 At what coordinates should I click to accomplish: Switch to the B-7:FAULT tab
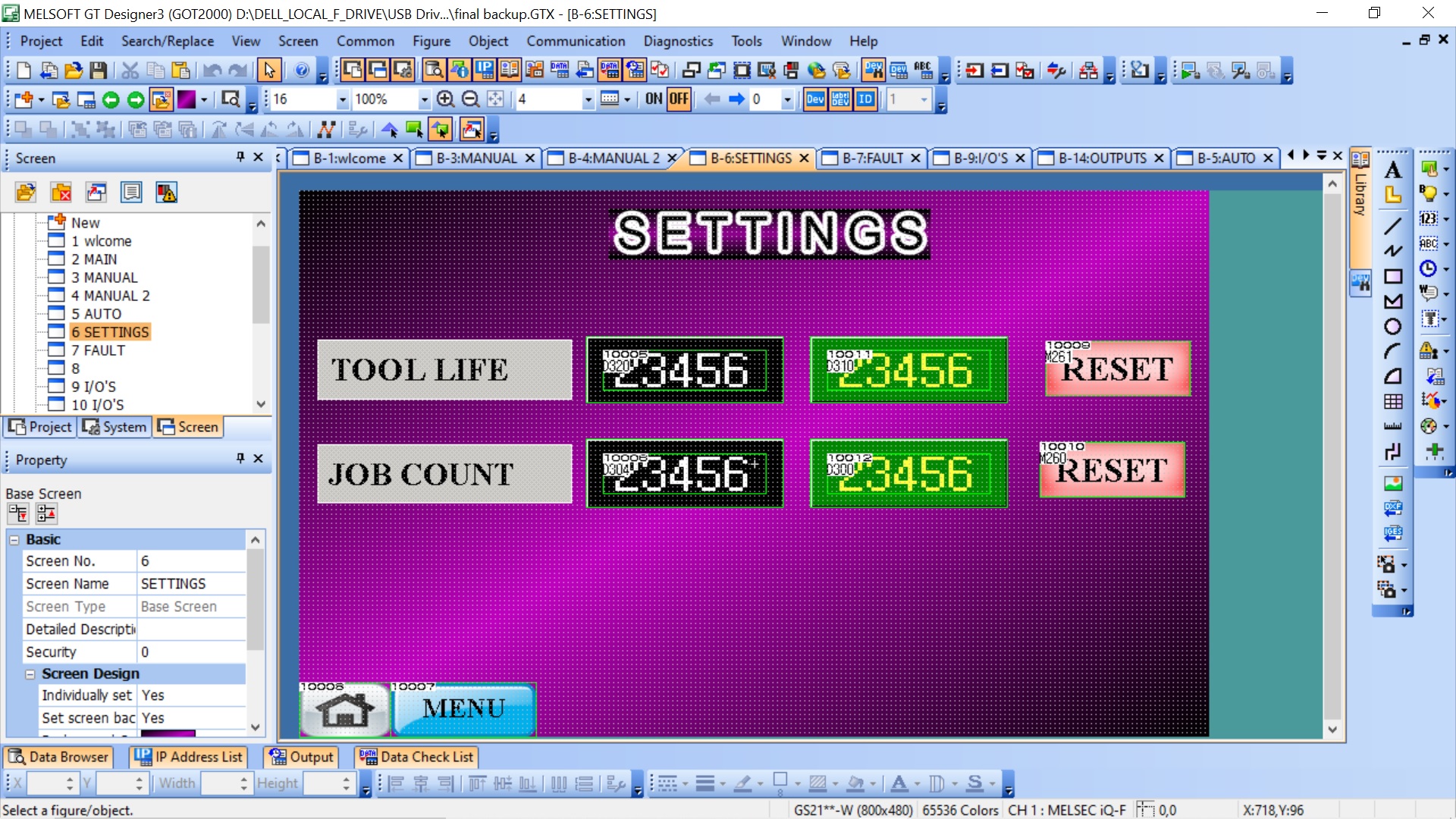(x=872, y=158)
